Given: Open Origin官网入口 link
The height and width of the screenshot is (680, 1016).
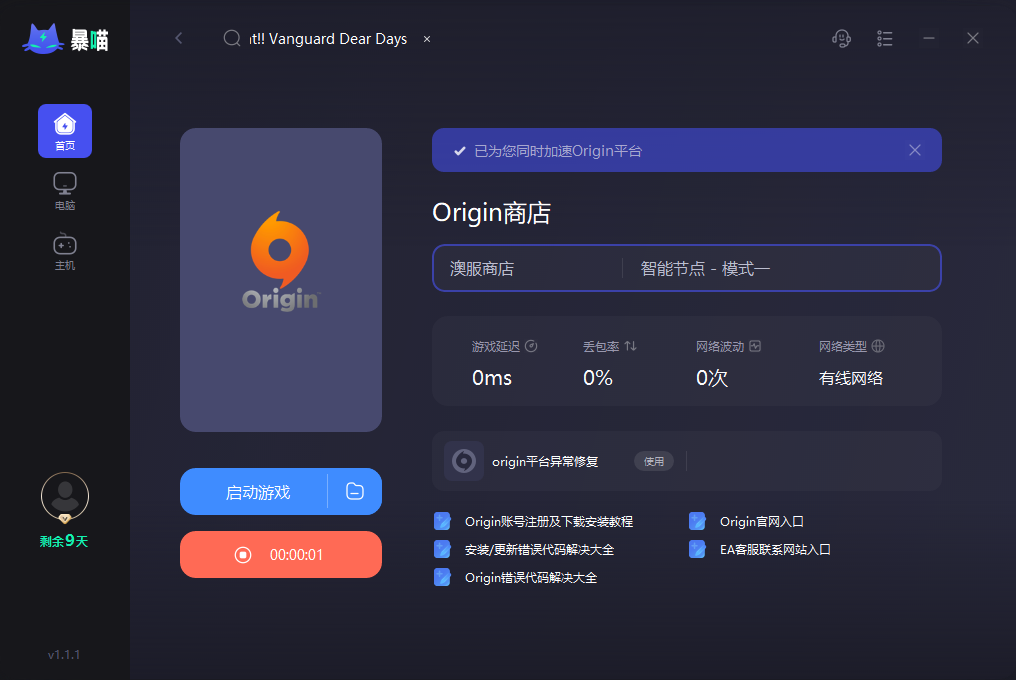Looking at the screenshot, I should coord(761,521).
